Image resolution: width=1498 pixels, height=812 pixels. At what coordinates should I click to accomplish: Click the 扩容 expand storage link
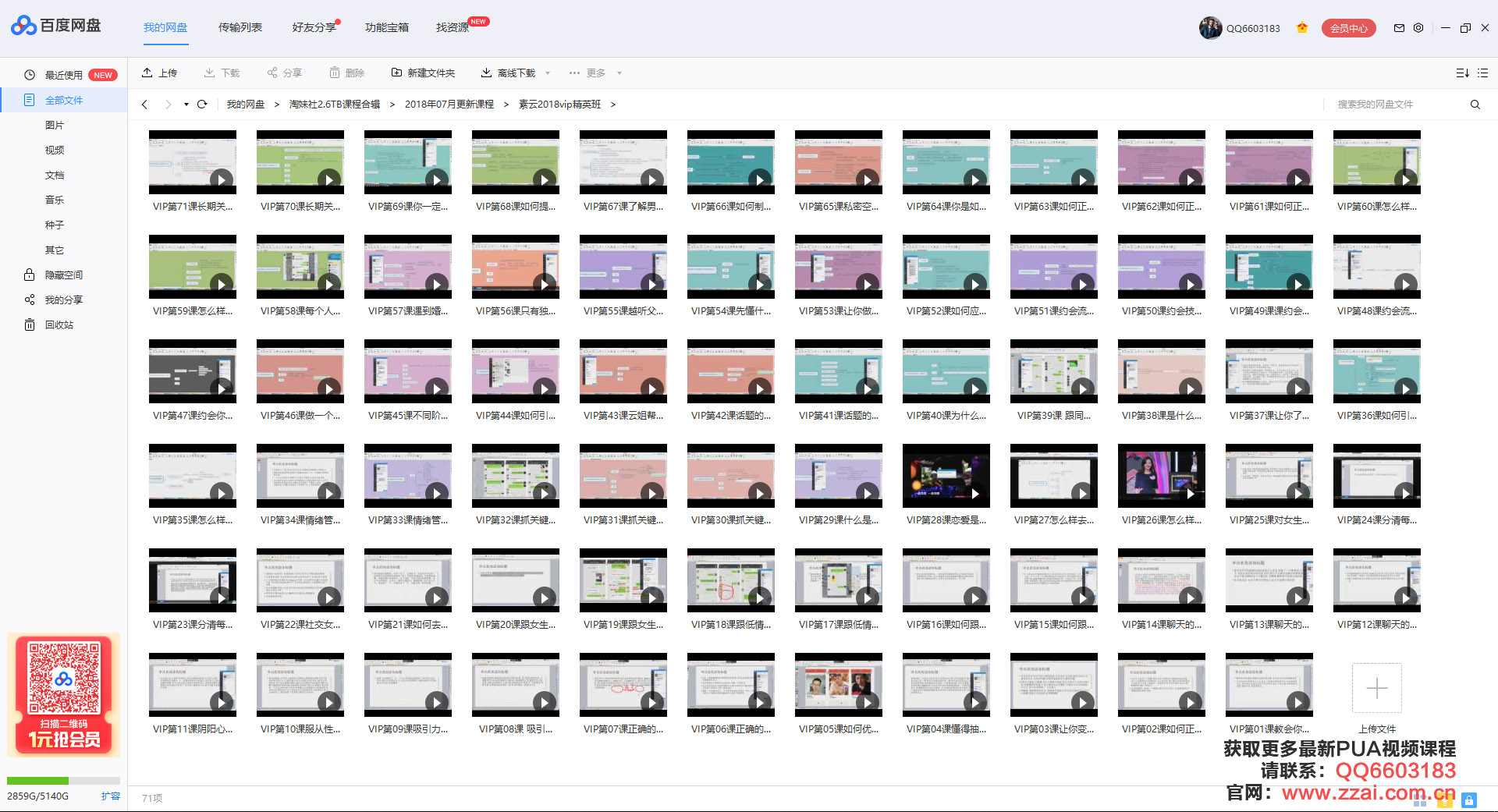111,796
